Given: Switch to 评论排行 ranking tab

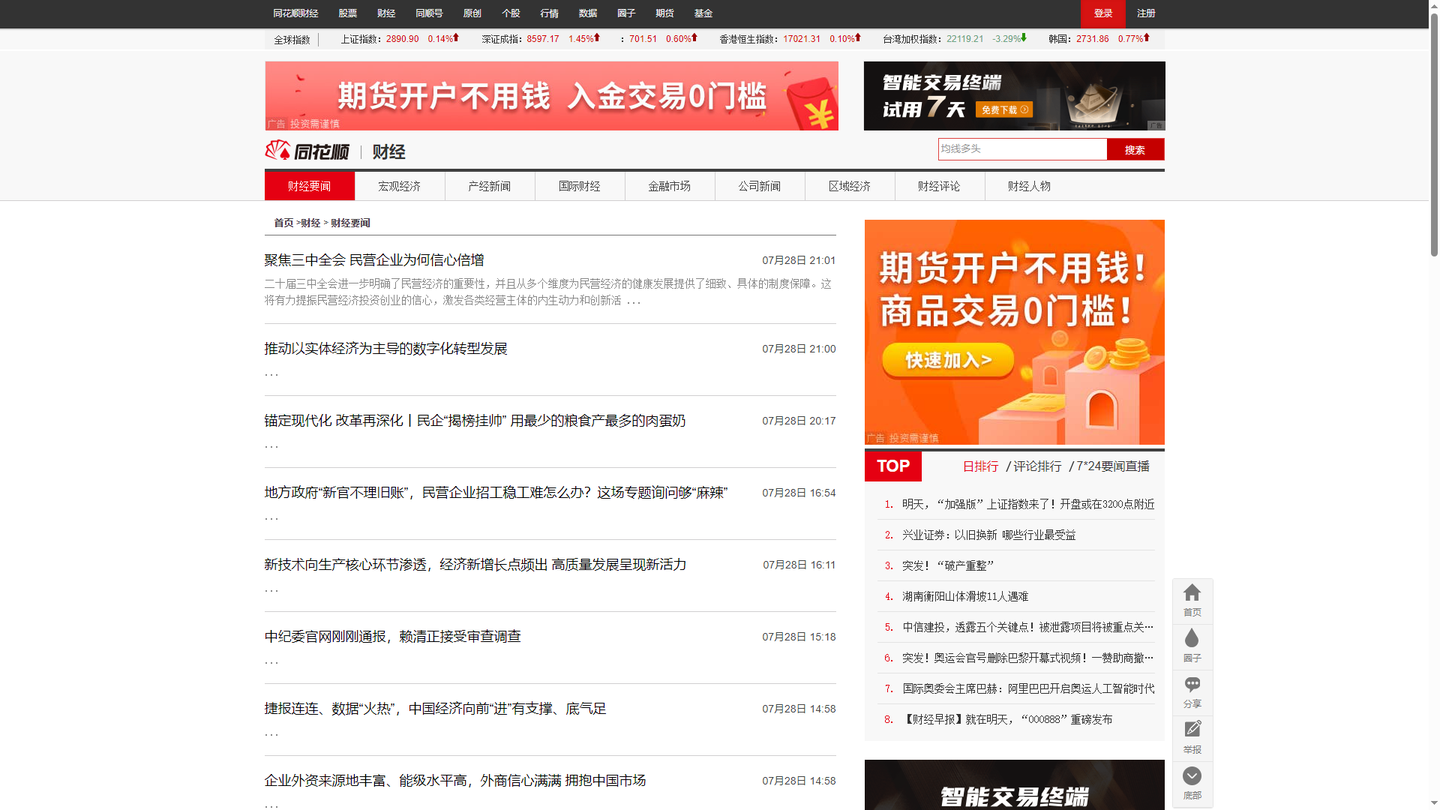Looking at the screenshot, I should click(1037, 466).
